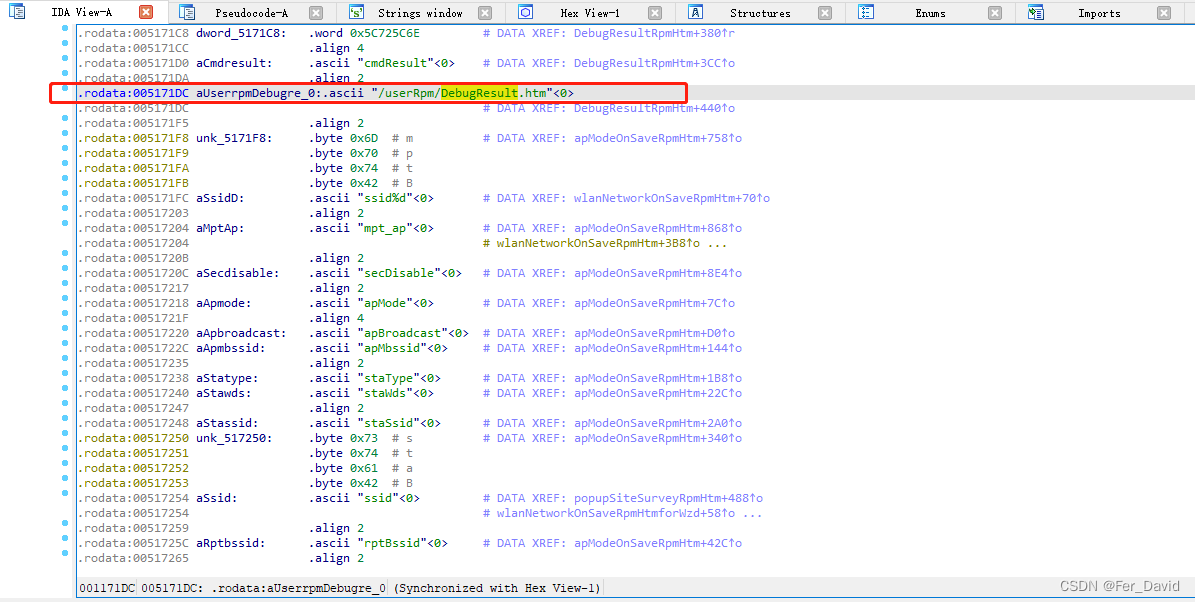Viewport: 1195px width, 602px height.
Task: Close the Structures tab
Action: (x=825, y=13)
